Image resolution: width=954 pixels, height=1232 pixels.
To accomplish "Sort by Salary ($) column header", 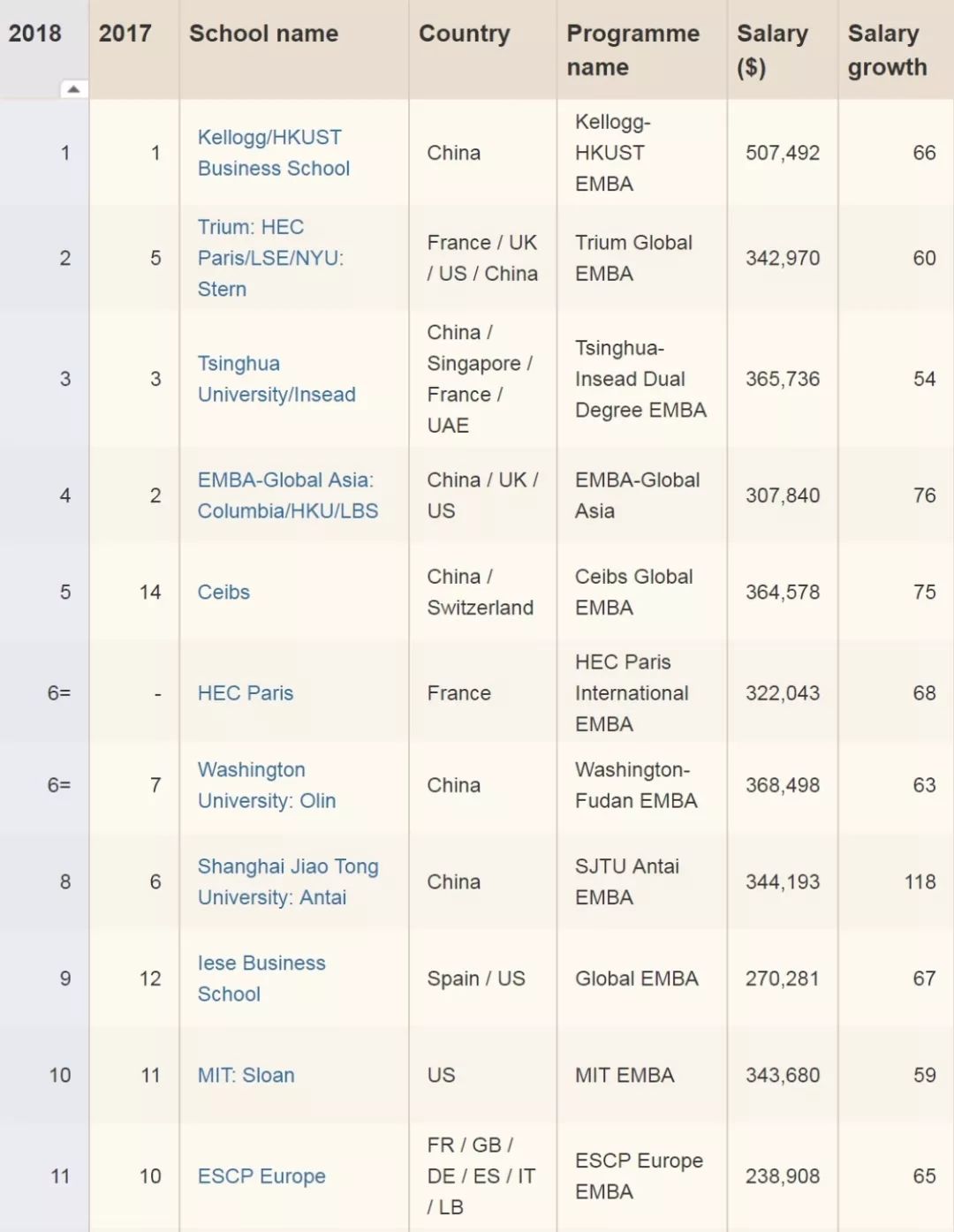I will pos(772,49).
